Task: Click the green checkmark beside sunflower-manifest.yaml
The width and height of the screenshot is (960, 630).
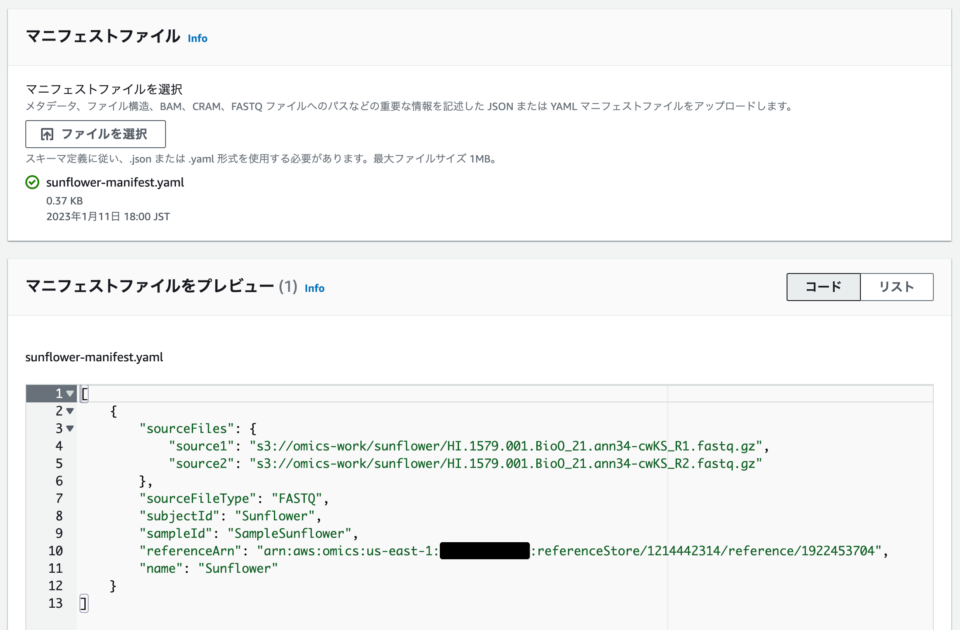Action: (x=32, y=182)
